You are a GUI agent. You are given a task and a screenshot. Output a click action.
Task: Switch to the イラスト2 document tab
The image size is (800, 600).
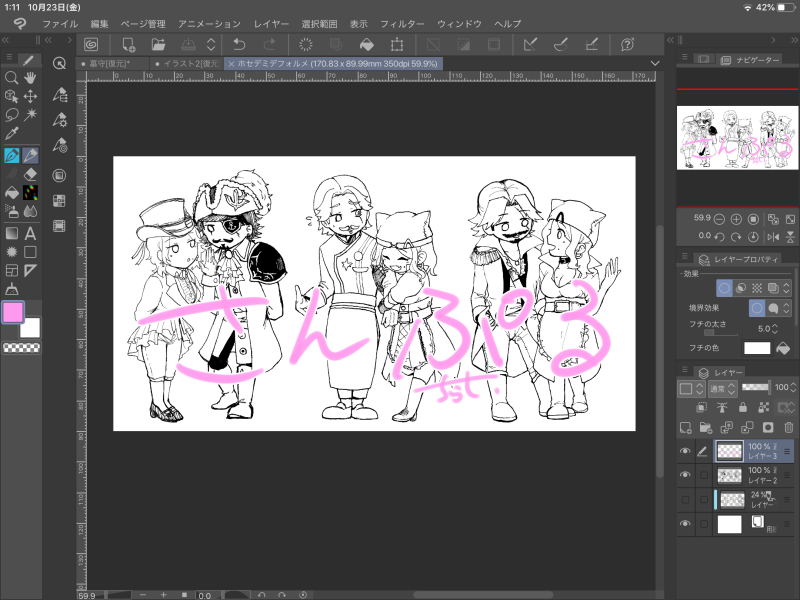click(187, 64)
